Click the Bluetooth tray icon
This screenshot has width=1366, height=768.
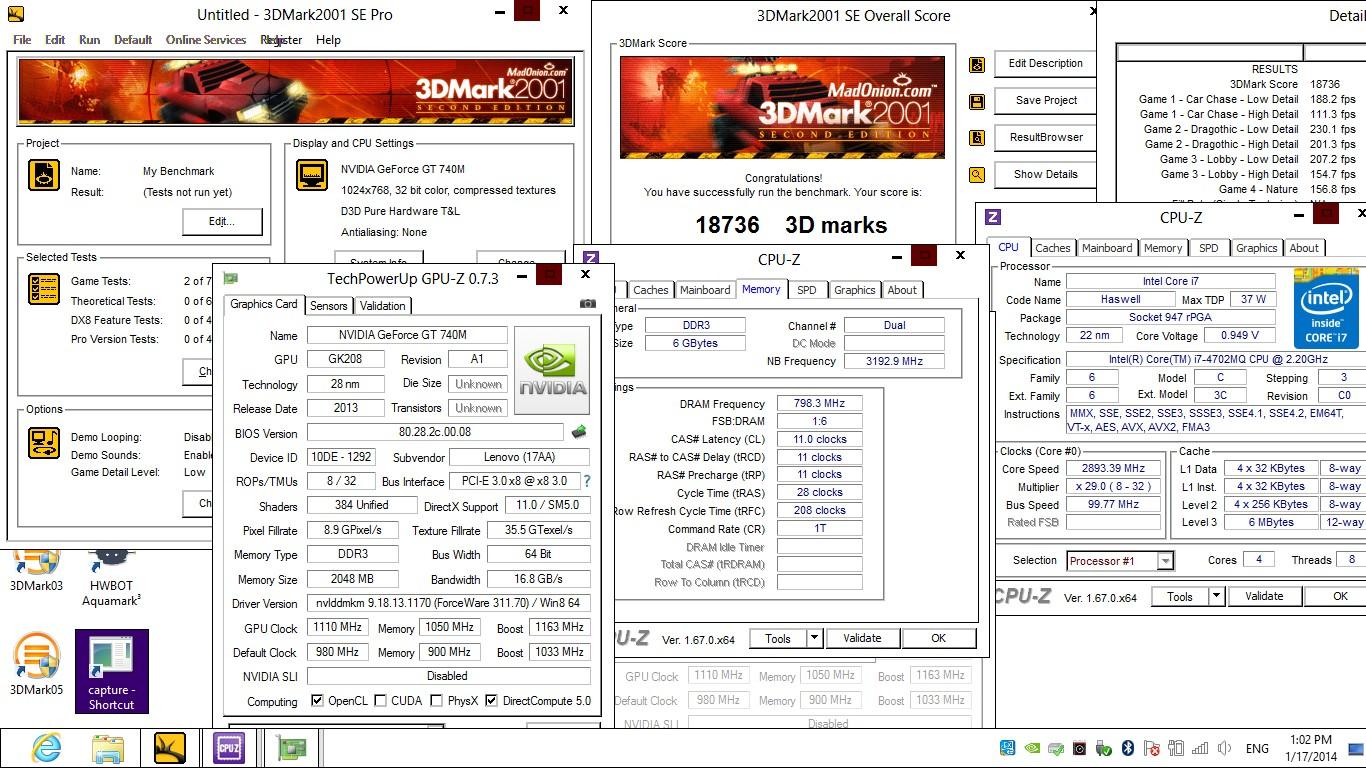pos(1127,748)
